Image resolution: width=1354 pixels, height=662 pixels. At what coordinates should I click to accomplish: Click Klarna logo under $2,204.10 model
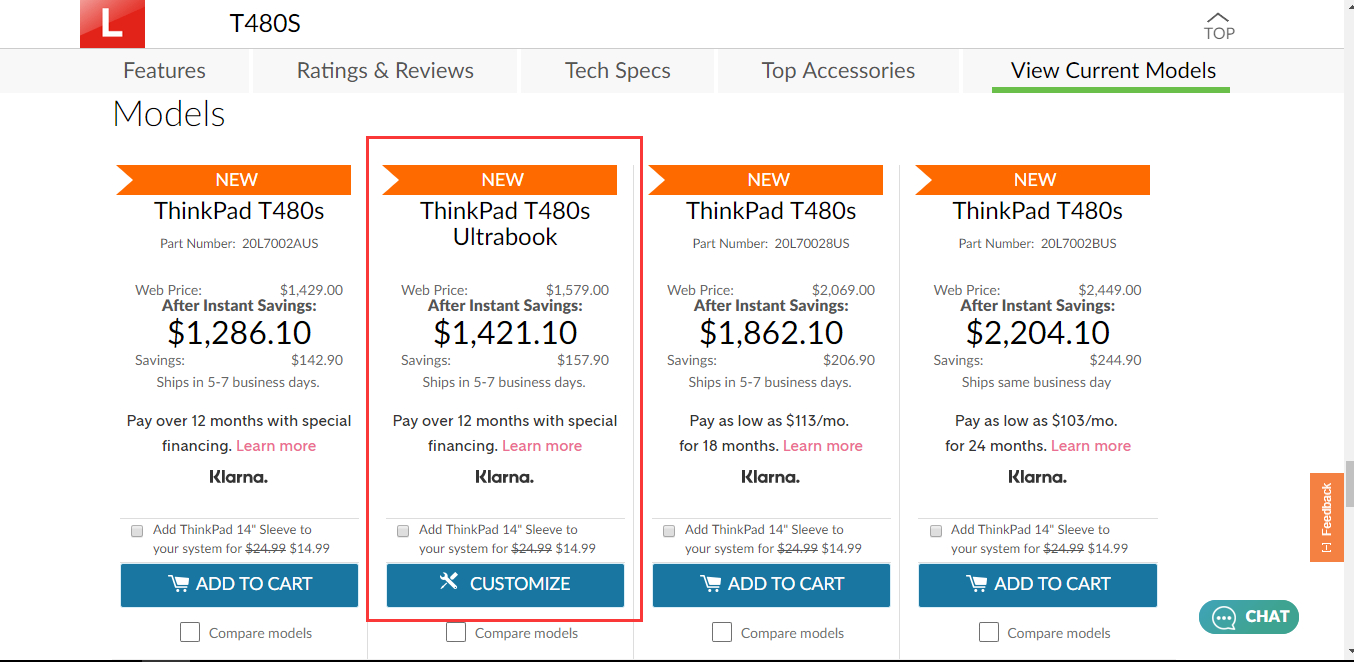[x=1037, y=477]
